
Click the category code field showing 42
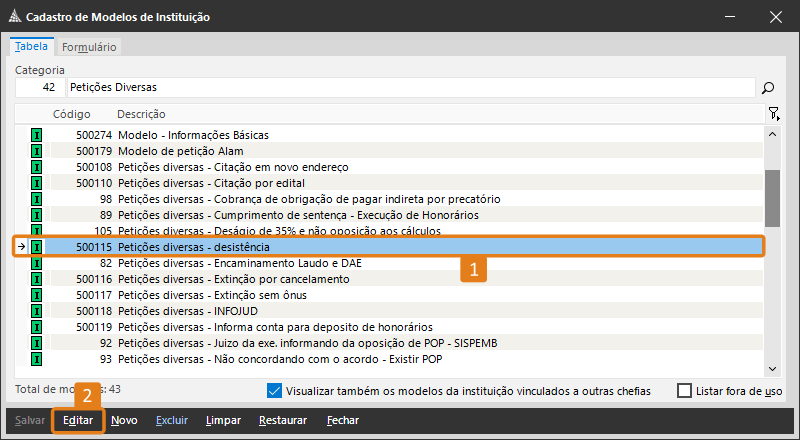tap(38, 88)
